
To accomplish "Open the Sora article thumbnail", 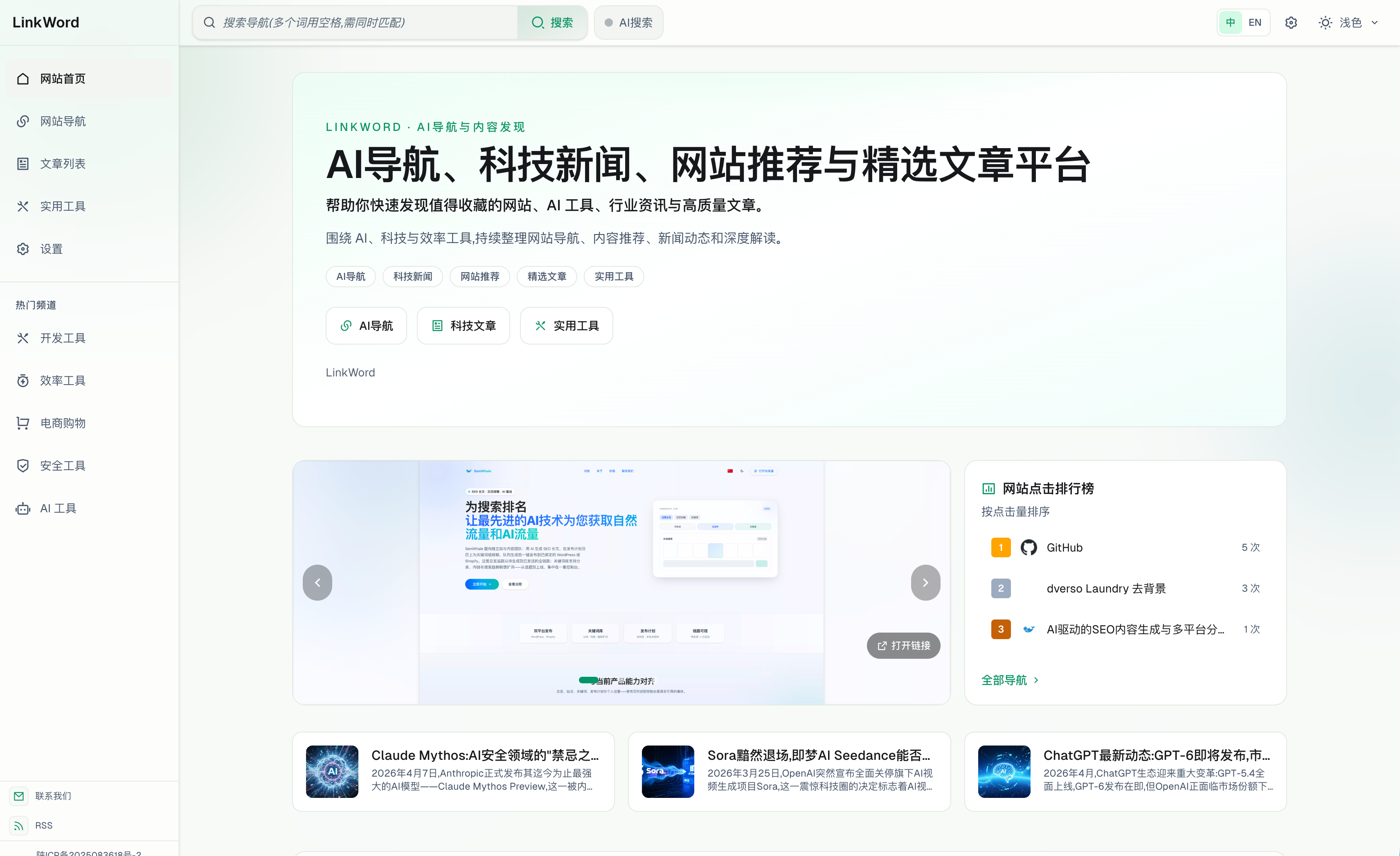I will point(668,772).
